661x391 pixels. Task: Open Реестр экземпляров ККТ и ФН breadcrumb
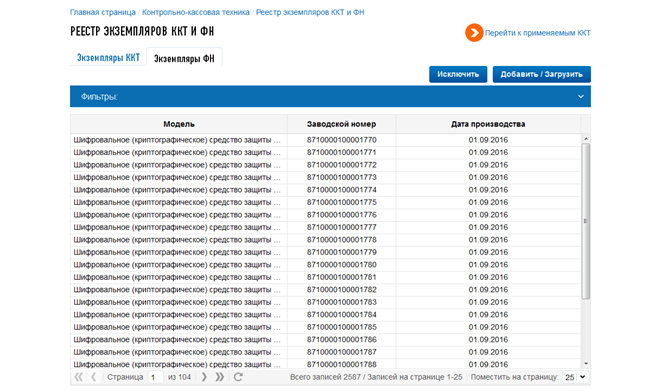(310, 12)
